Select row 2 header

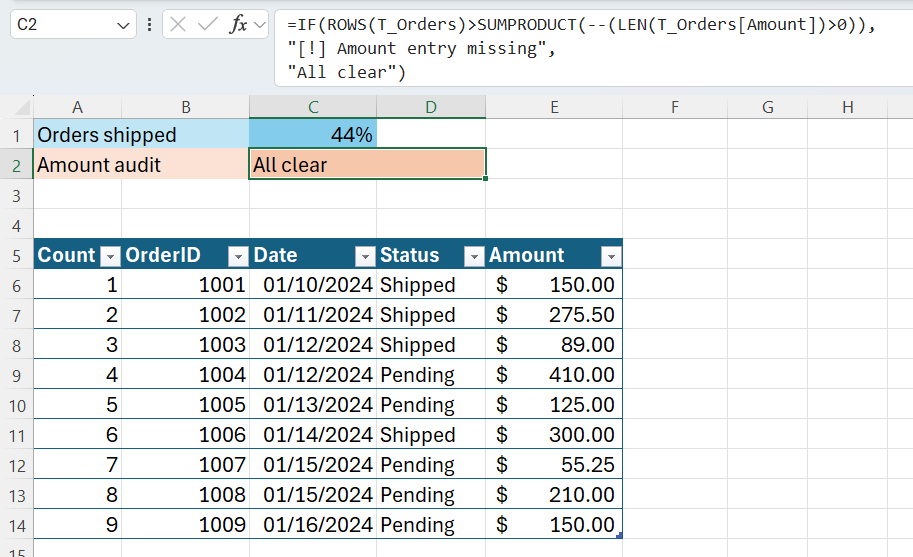pyautogui.click(x=16, y=165)
